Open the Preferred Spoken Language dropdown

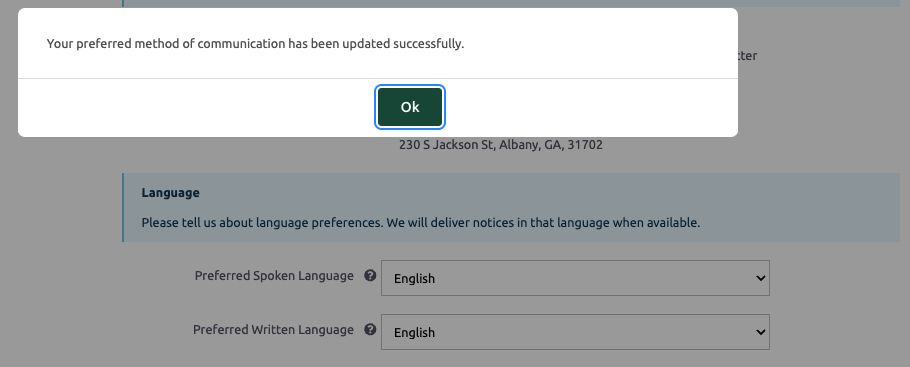tap(575, 278)
